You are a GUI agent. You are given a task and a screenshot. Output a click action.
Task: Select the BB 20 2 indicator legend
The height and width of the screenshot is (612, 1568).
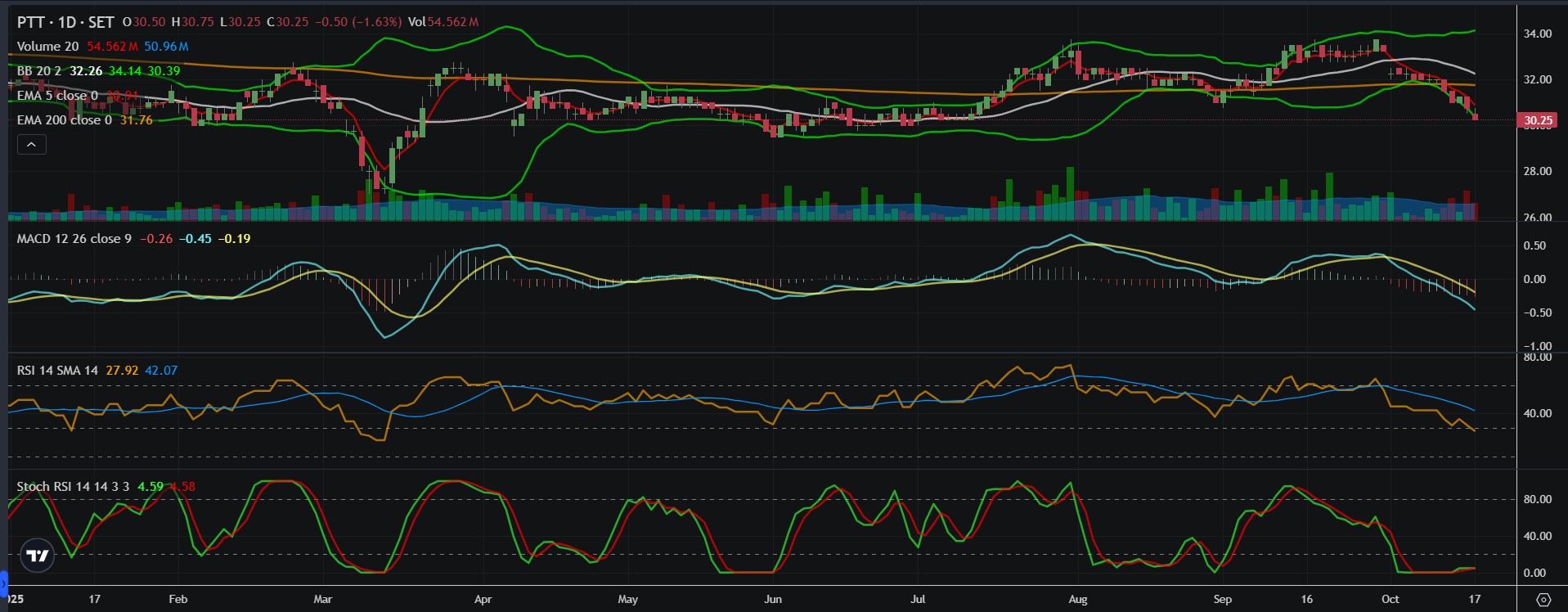pos(39,71)
